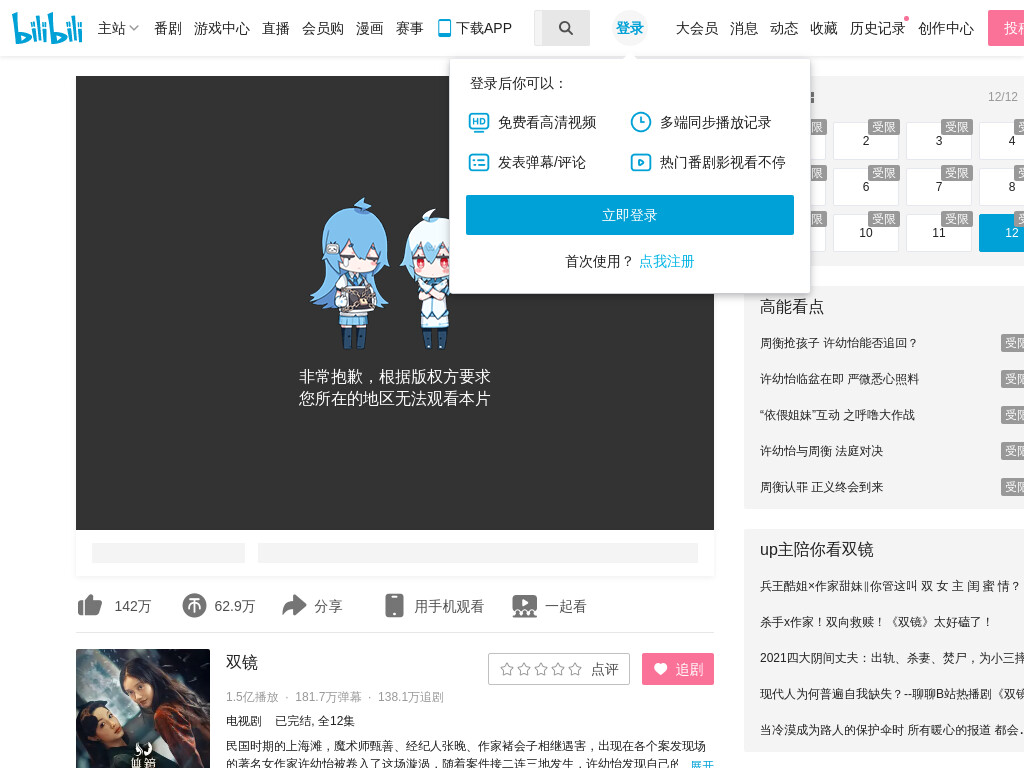Click the 点我注册 link
The width and height of the screenshot is (1024, 768).
[x=666, y=261]
